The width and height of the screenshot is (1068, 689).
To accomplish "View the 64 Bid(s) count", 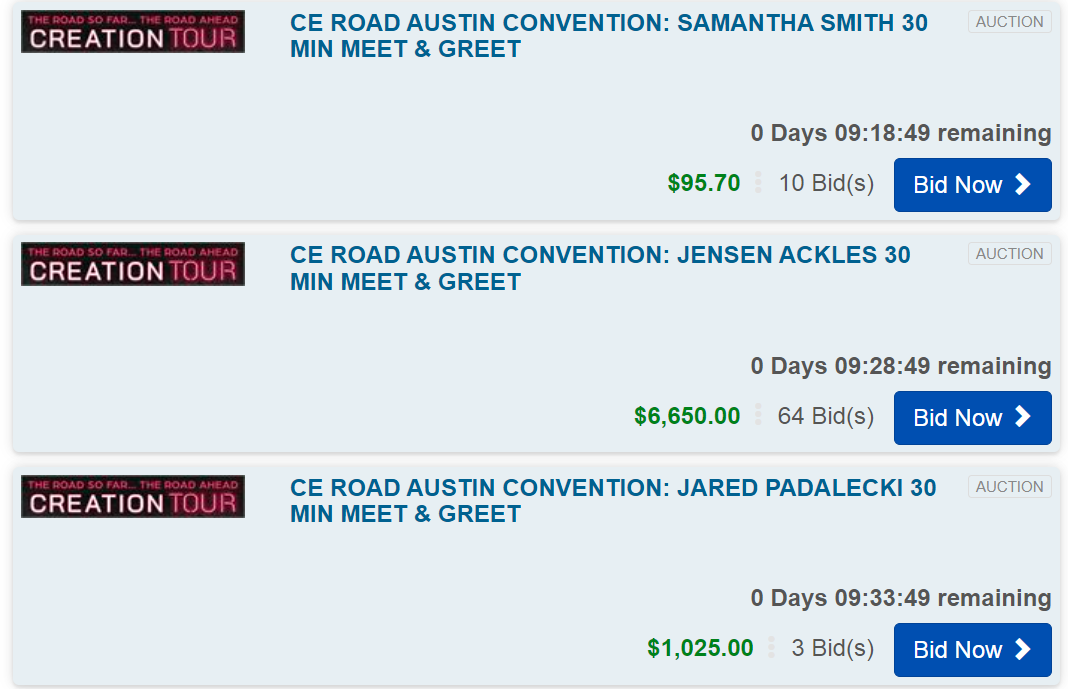I will (x=826, y=416).
